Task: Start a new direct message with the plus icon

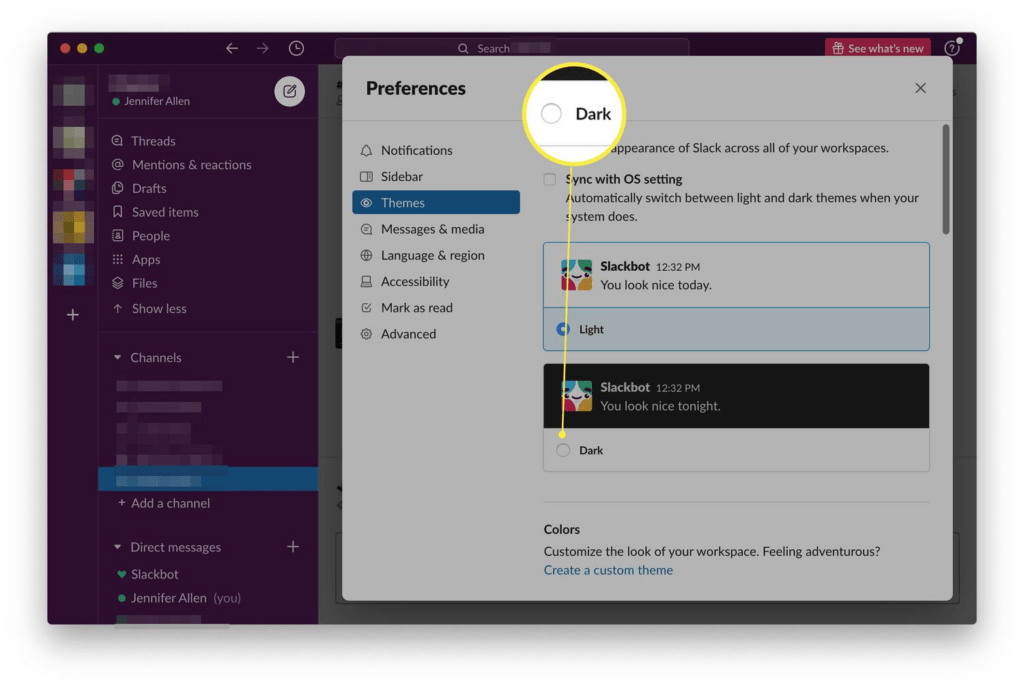Action: (x=293, y=547)
